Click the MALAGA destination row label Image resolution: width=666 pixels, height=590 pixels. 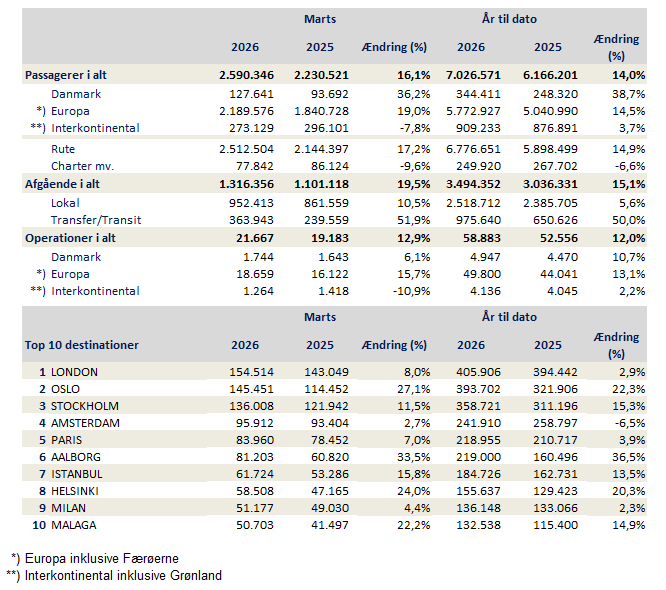click(x=77, y=526)
